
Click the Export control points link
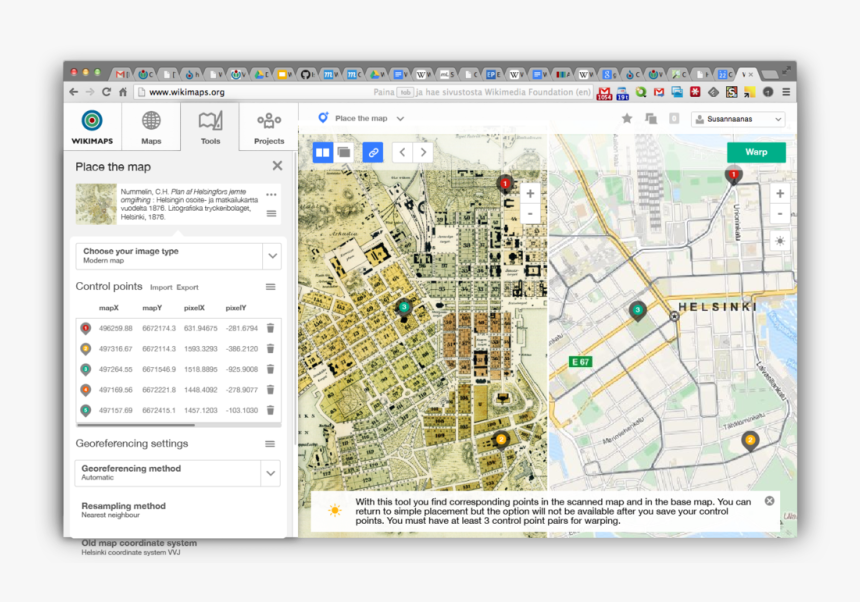187,287
